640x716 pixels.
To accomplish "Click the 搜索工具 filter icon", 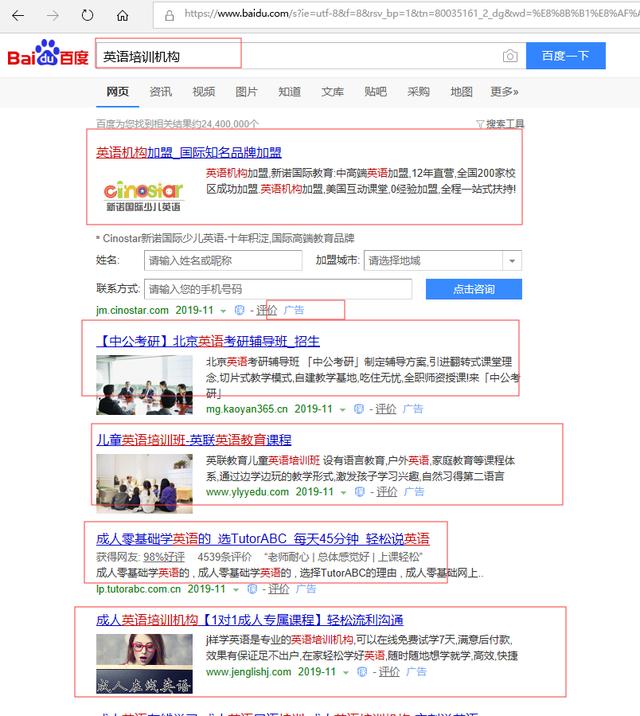I will (480, 124).
